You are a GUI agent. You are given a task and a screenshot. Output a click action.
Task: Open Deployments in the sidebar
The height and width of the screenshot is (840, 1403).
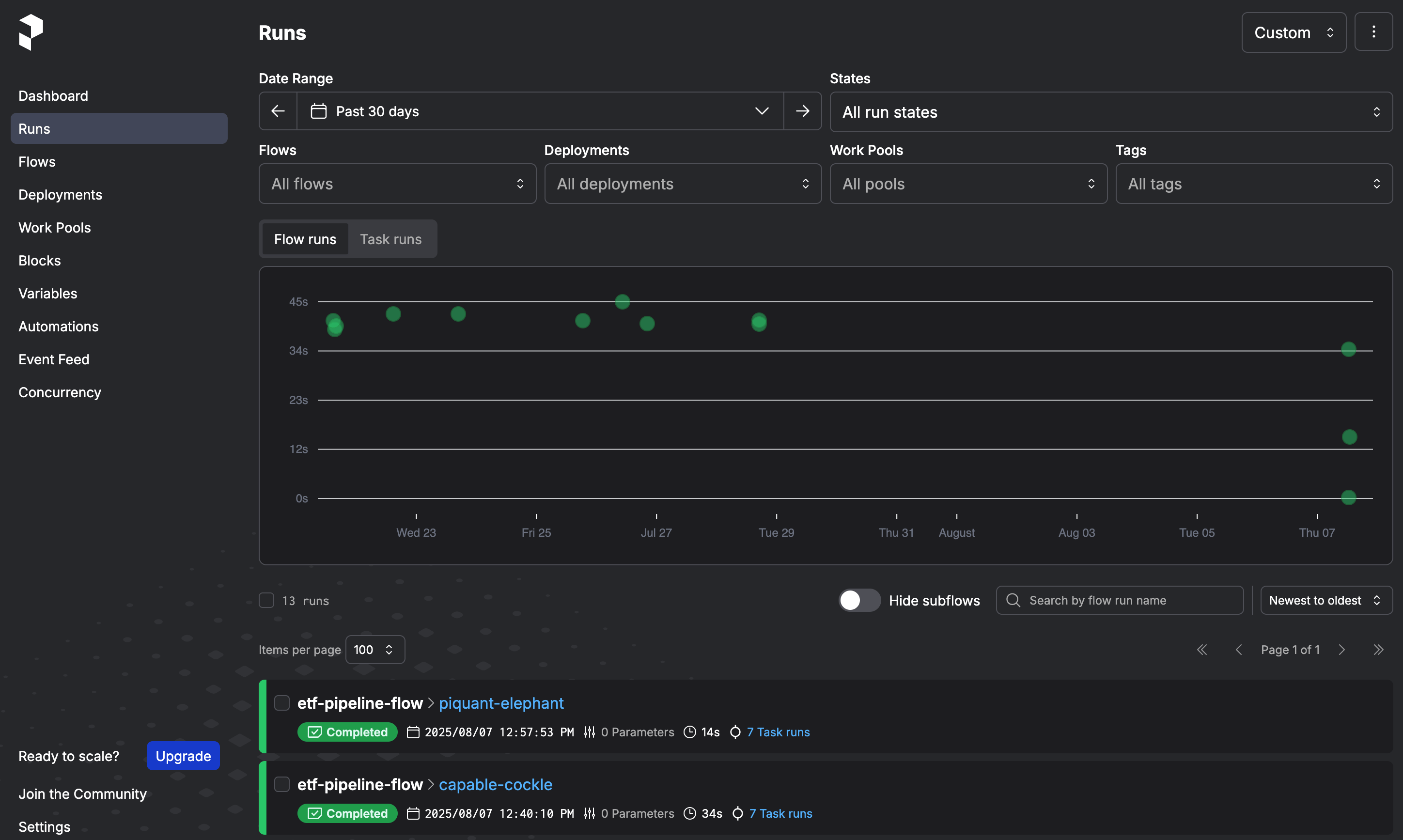coord(60,195)
